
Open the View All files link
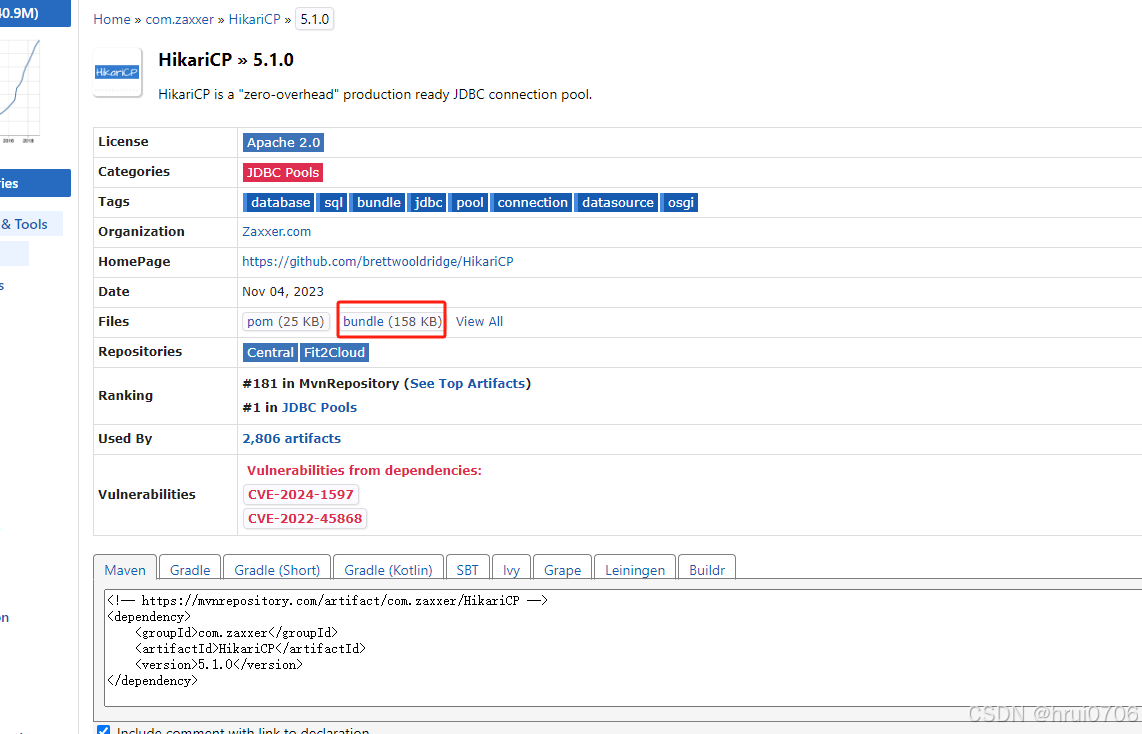479,321
